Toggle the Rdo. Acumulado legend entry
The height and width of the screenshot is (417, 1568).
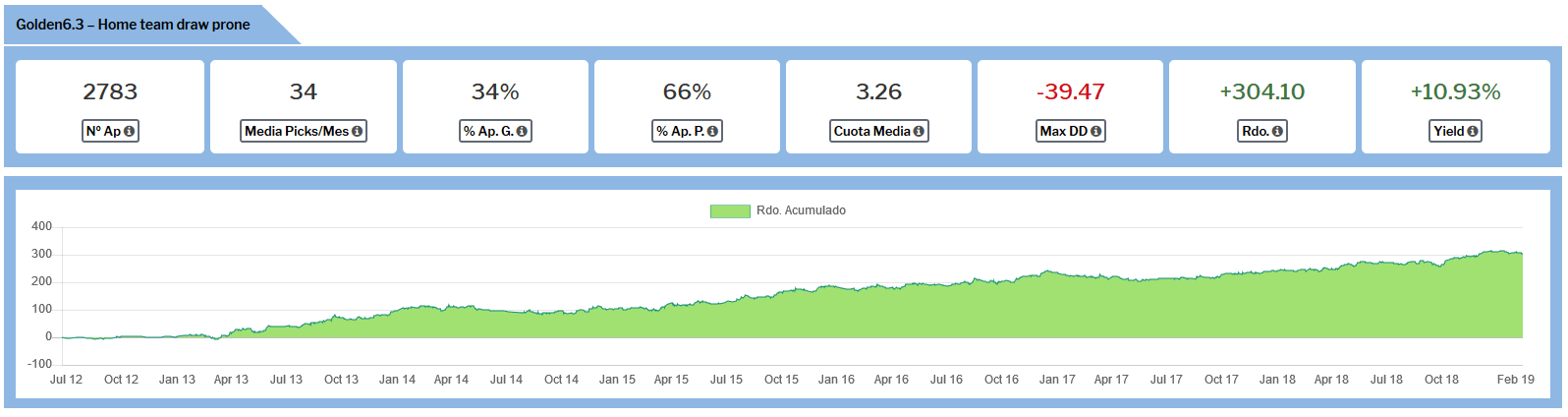coord(778,210)
